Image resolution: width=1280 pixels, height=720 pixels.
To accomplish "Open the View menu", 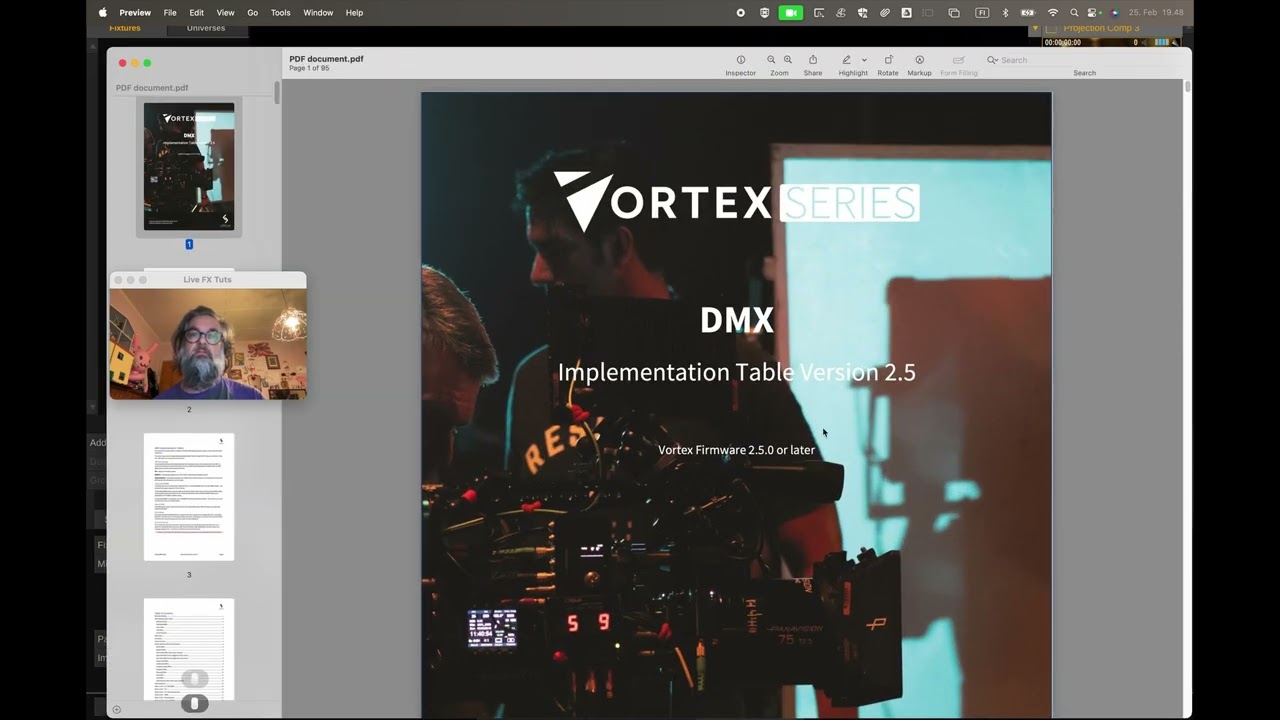I will 225,13.
